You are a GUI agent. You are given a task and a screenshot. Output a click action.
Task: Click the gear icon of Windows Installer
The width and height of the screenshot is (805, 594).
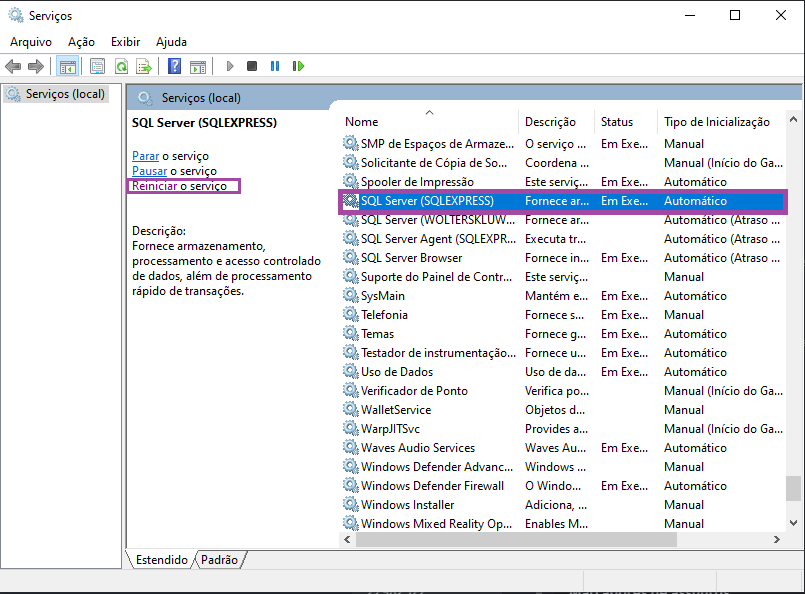(x=351, y=504)
